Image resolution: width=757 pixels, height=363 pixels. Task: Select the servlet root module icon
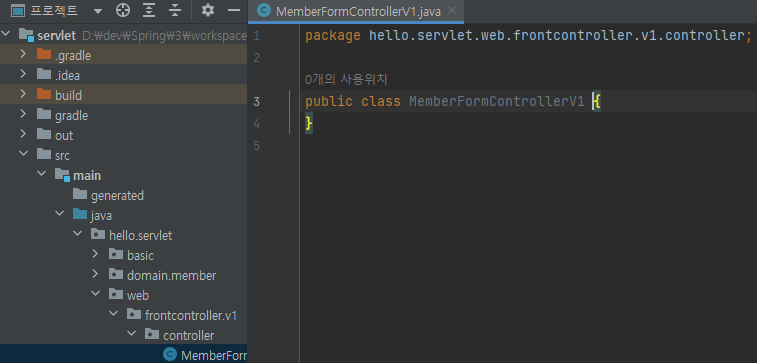click(26, 35)
